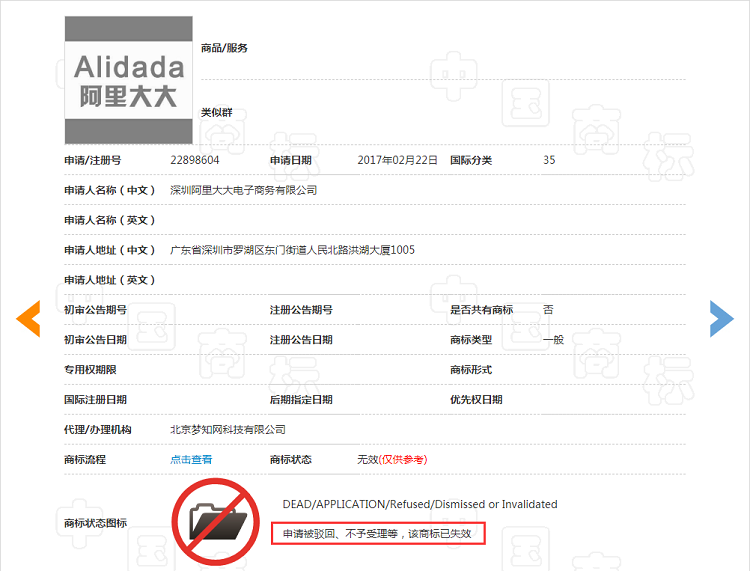Click applicant name 深圳阿里大大电子商务有限公司
The height and width of the screenshot is (571, 750).
click(x=244, y=190)
